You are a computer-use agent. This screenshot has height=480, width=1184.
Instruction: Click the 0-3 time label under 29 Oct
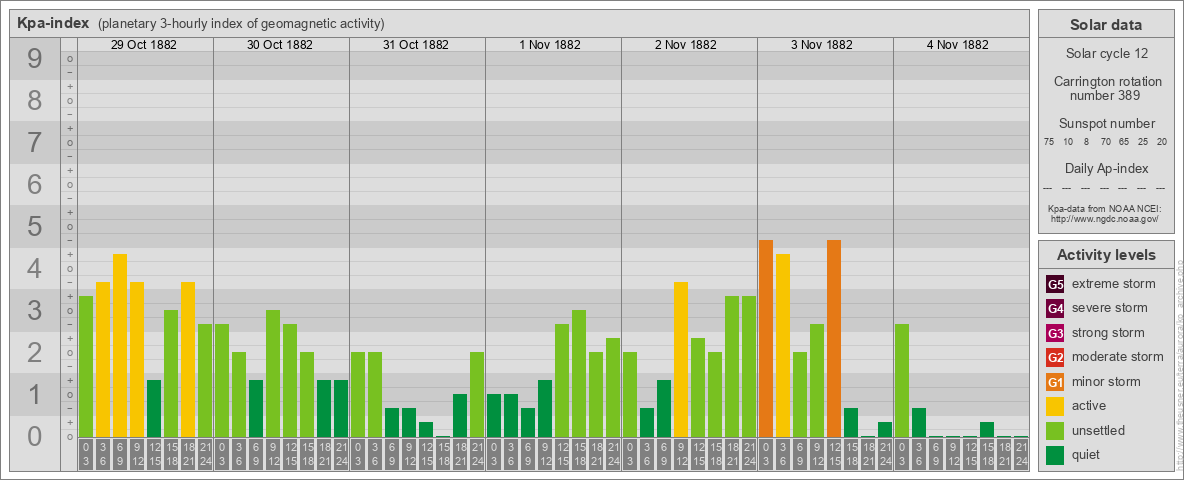[x=86, y=454]
